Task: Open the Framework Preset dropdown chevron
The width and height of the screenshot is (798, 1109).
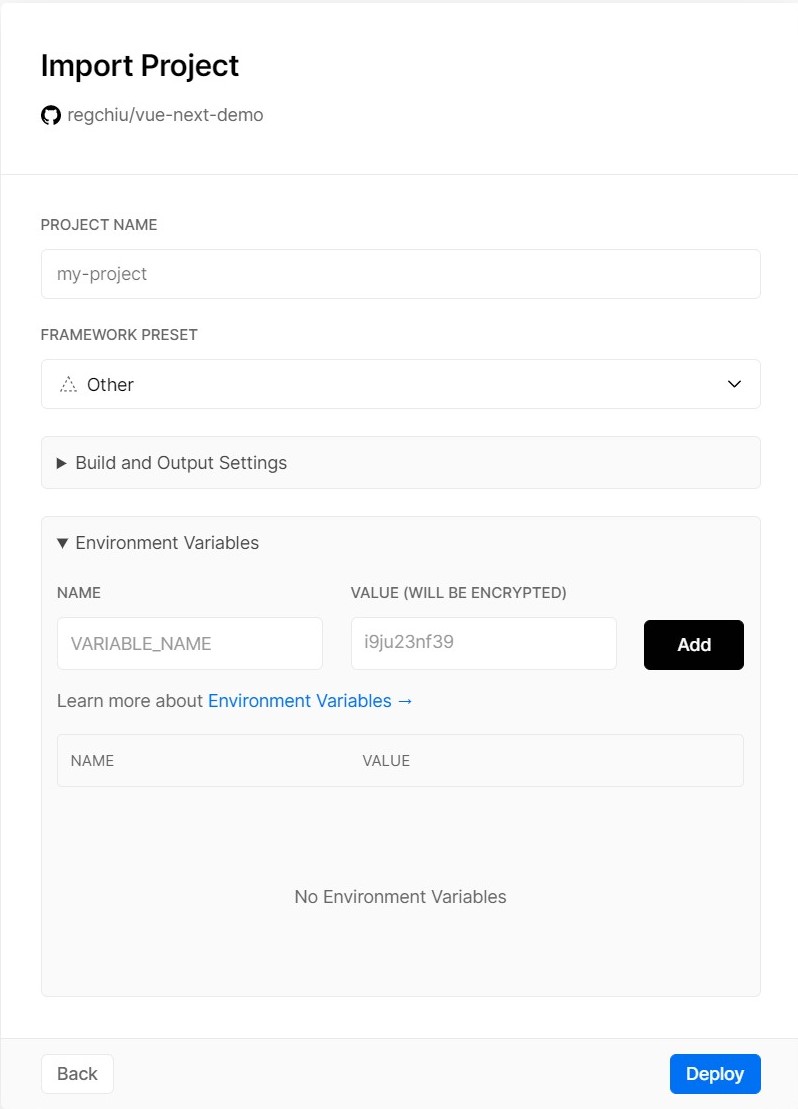Action: click(x=734, y=384)
